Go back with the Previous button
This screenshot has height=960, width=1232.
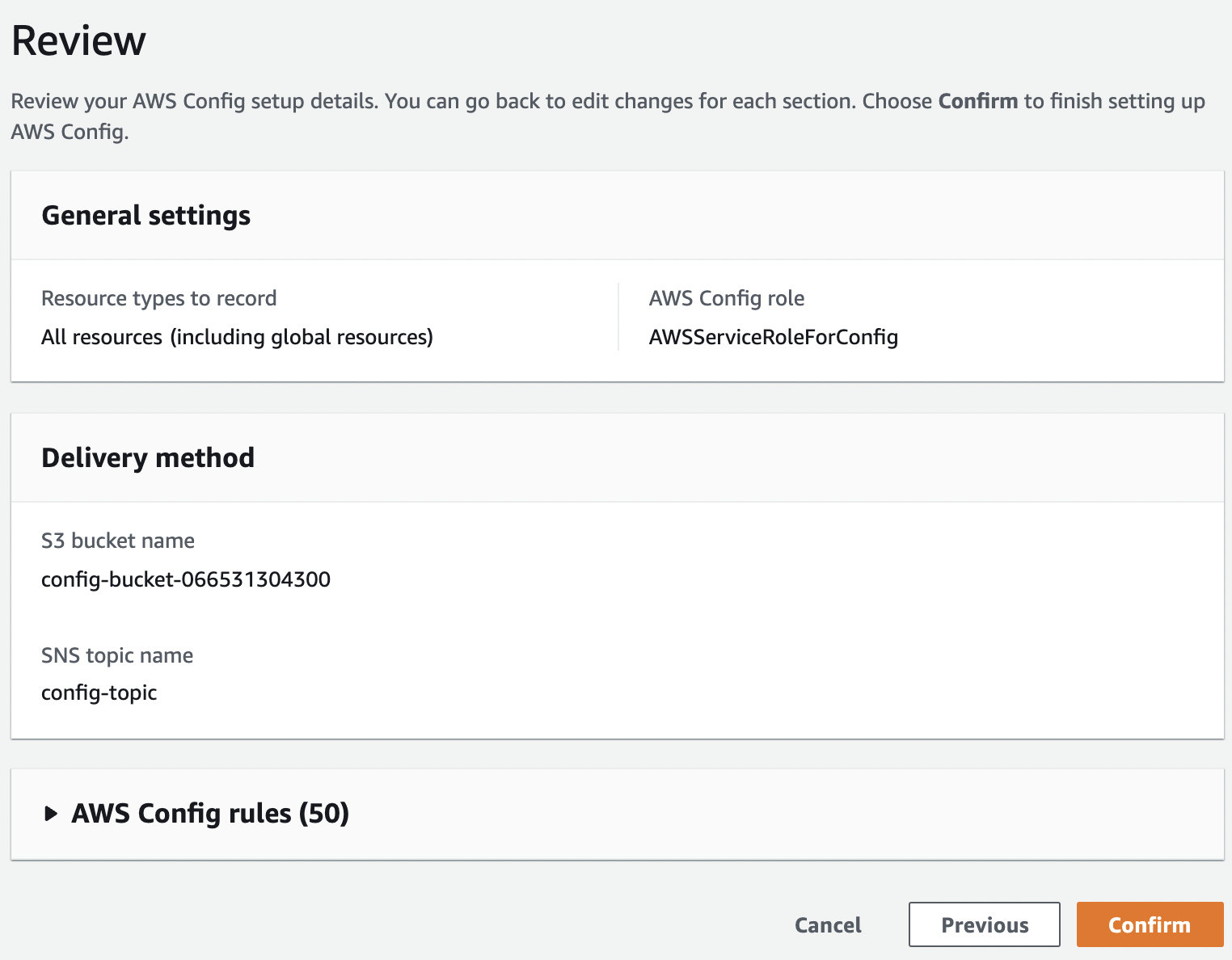[x=984, y=924]
